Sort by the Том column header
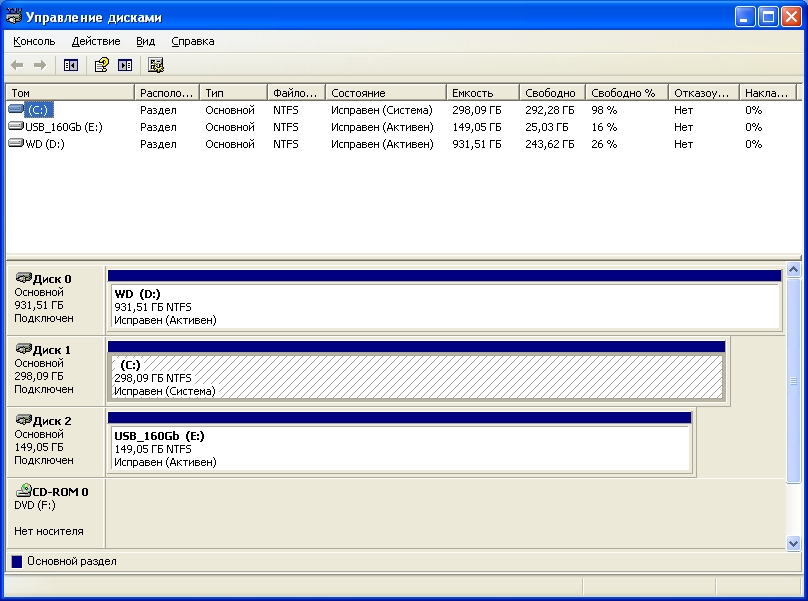This screenshot has width=808, height=601. tap(70, 93)
